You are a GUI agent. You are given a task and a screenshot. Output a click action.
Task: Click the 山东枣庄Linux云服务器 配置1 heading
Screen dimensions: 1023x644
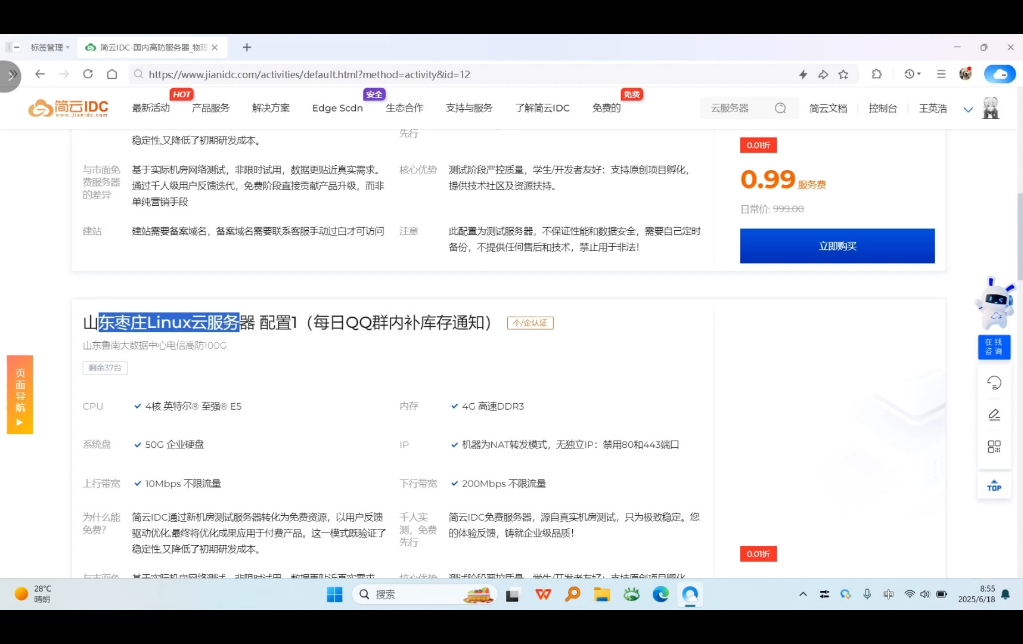point(288,322)
